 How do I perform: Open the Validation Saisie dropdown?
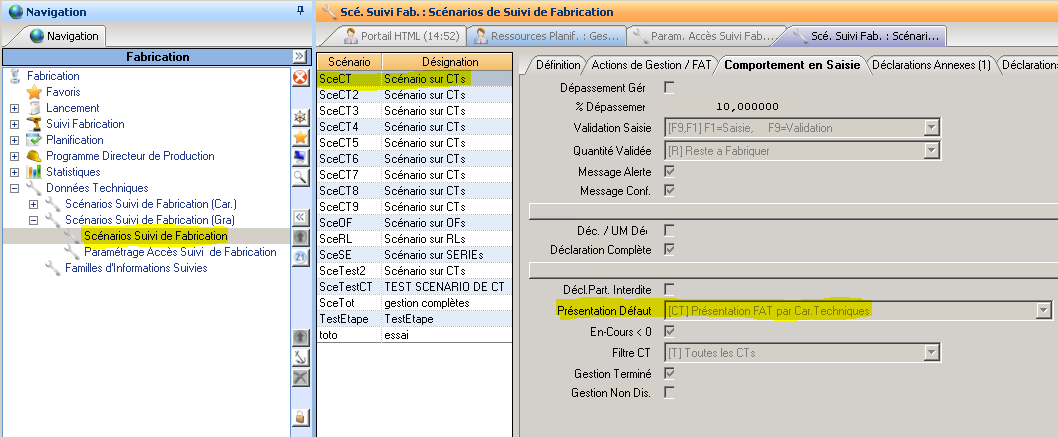pos(931,127)
